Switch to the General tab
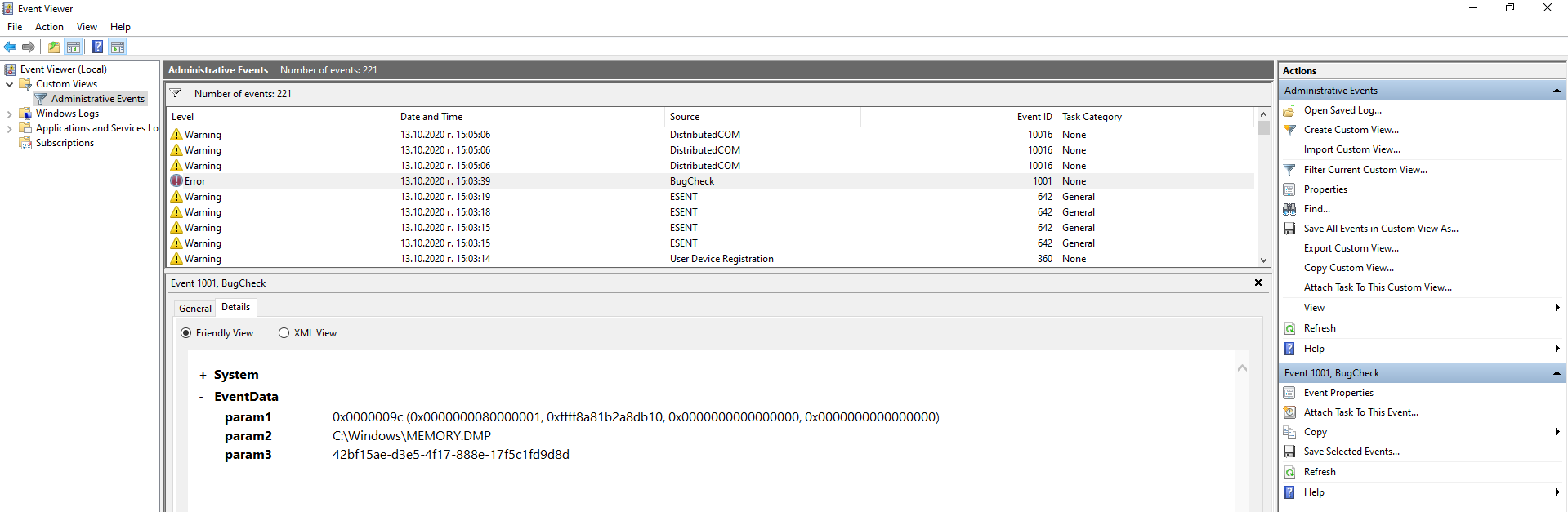This screenshot has width=1568, height=512. click(195, 308)
